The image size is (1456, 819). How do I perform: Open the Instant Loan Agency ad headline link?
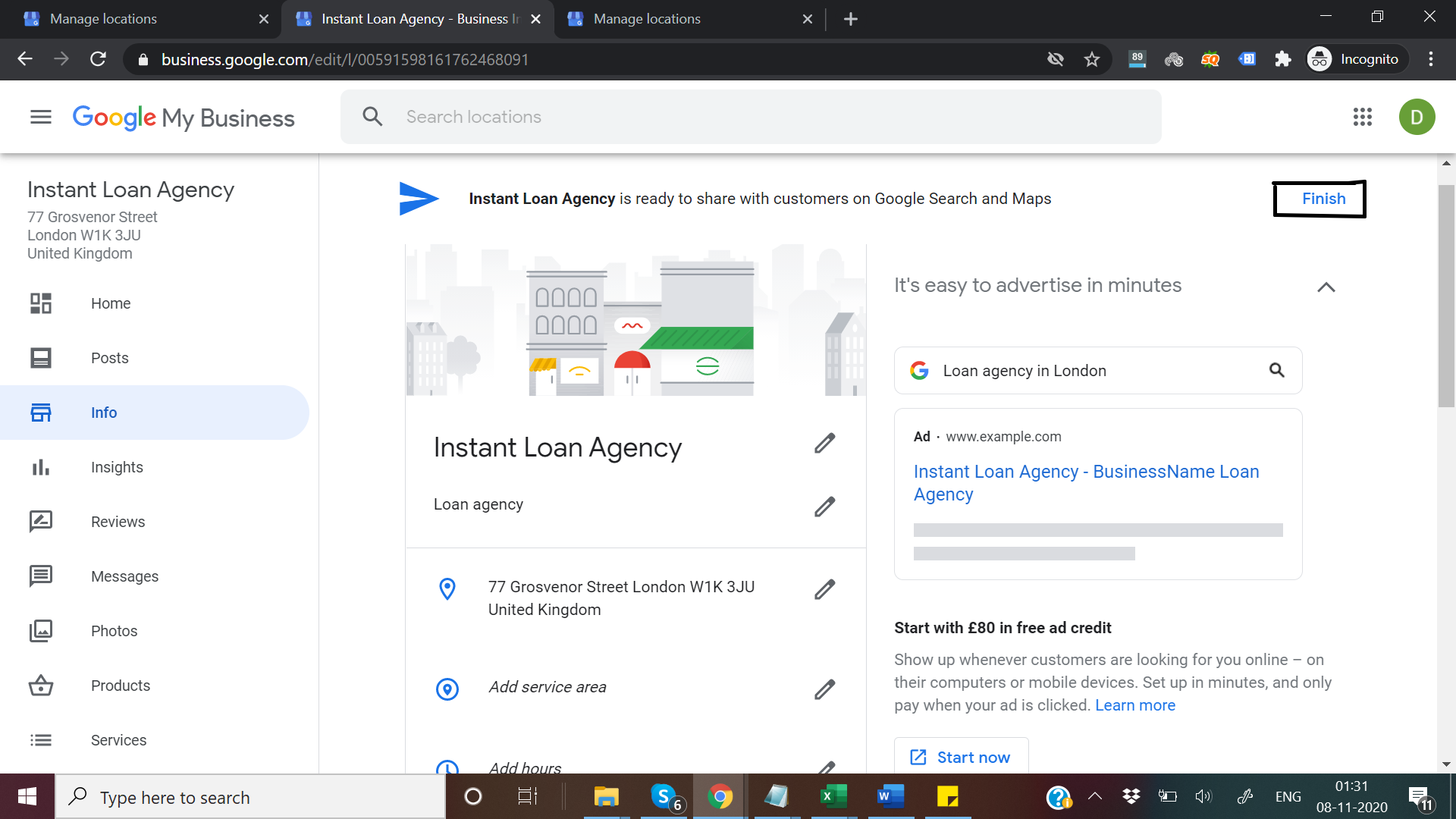(1087, 483)
